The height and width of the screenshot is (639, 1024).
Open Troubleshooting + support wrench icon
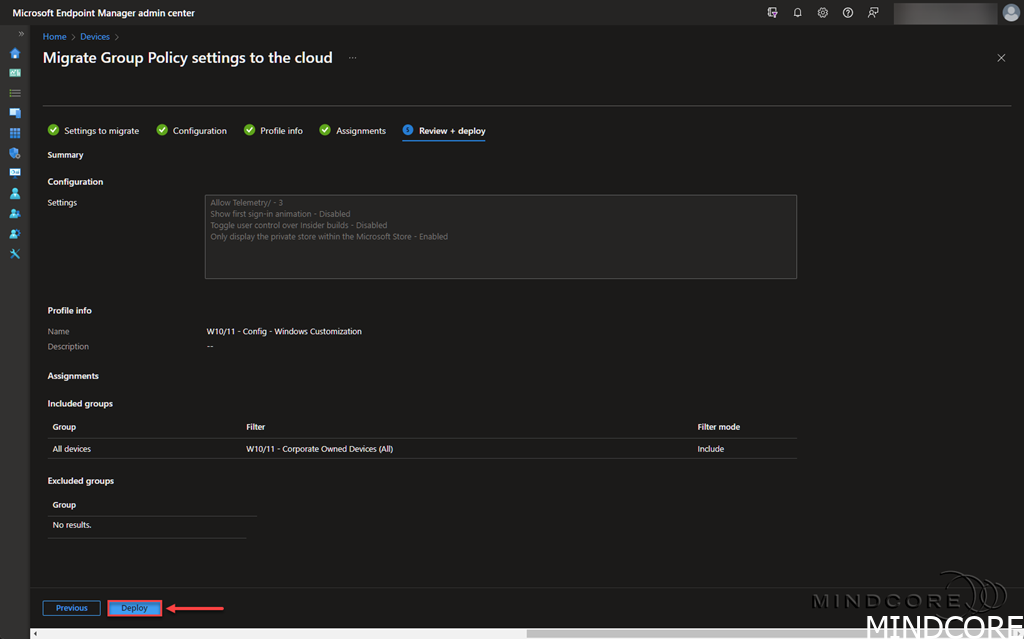tap(15, 254)
